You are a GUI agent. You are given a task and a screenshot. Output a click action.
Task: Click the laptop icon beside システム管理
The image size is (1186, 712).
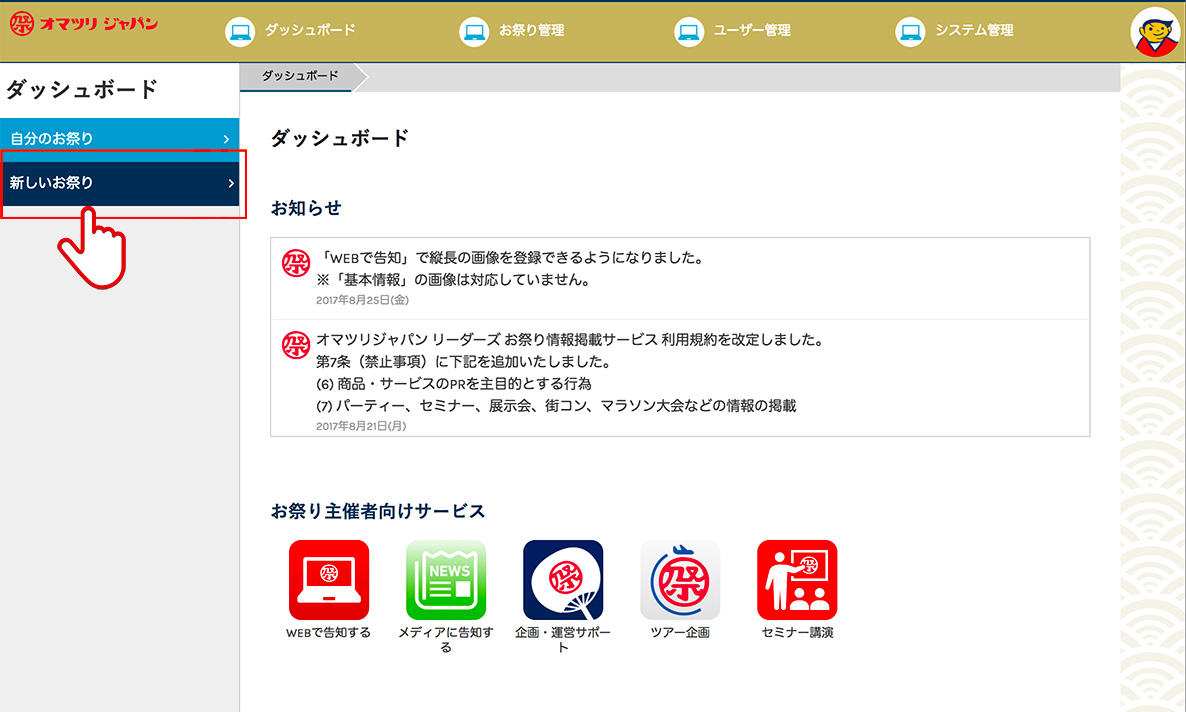click(x=910, y=31)
